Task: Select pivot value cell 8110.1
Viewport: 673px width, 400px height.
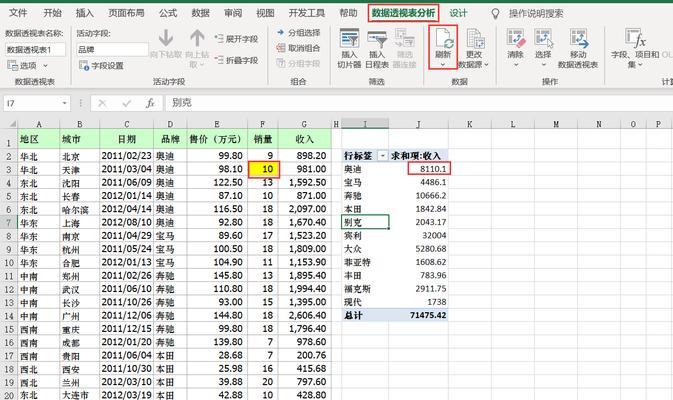Action: (418, 169)
